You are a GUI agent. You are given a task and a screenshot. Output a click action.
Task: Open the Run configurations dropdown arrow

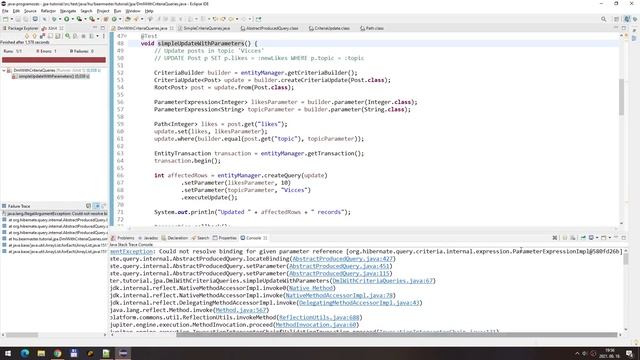73,19
